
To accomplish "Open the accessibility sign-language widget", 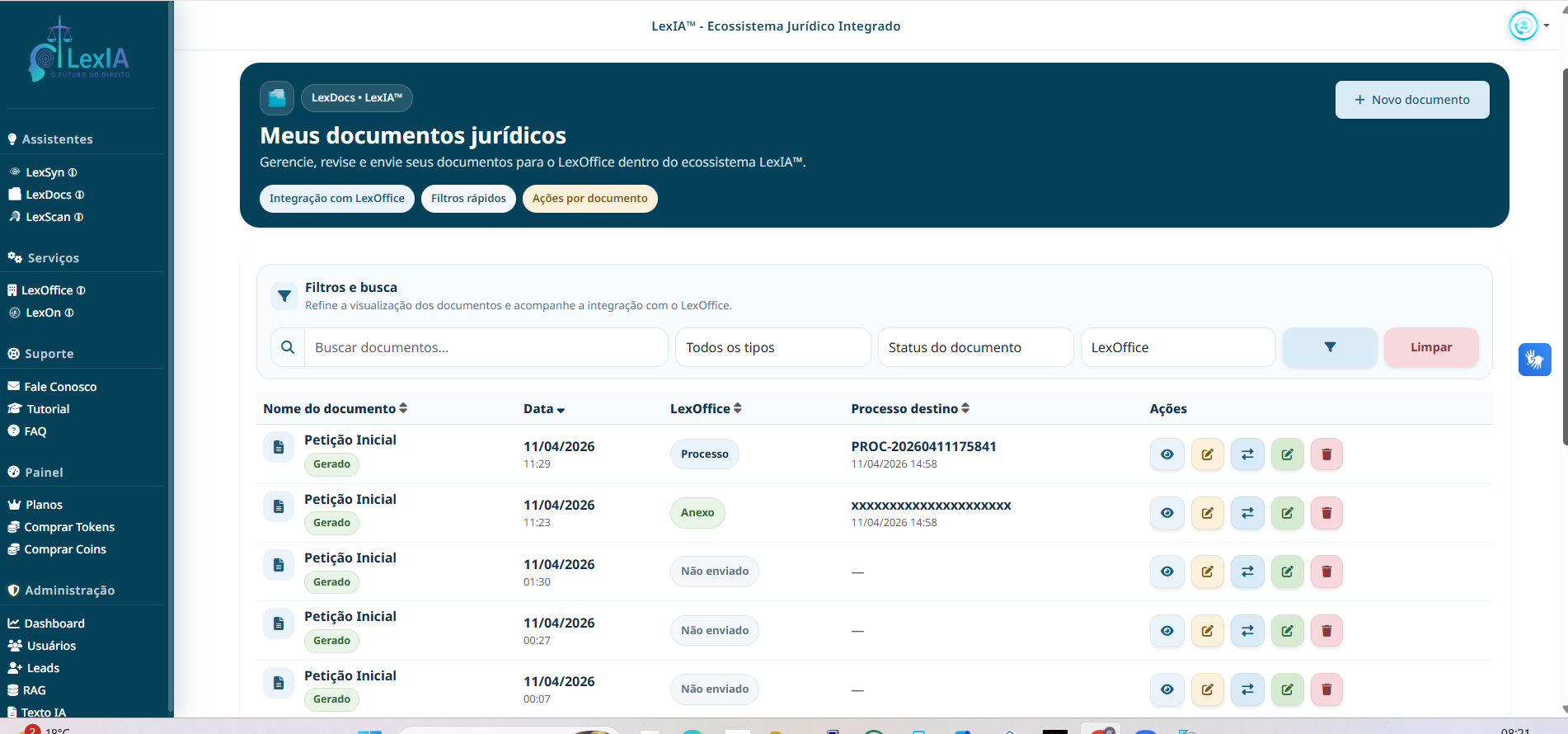I will click(x=1534, y=360).
